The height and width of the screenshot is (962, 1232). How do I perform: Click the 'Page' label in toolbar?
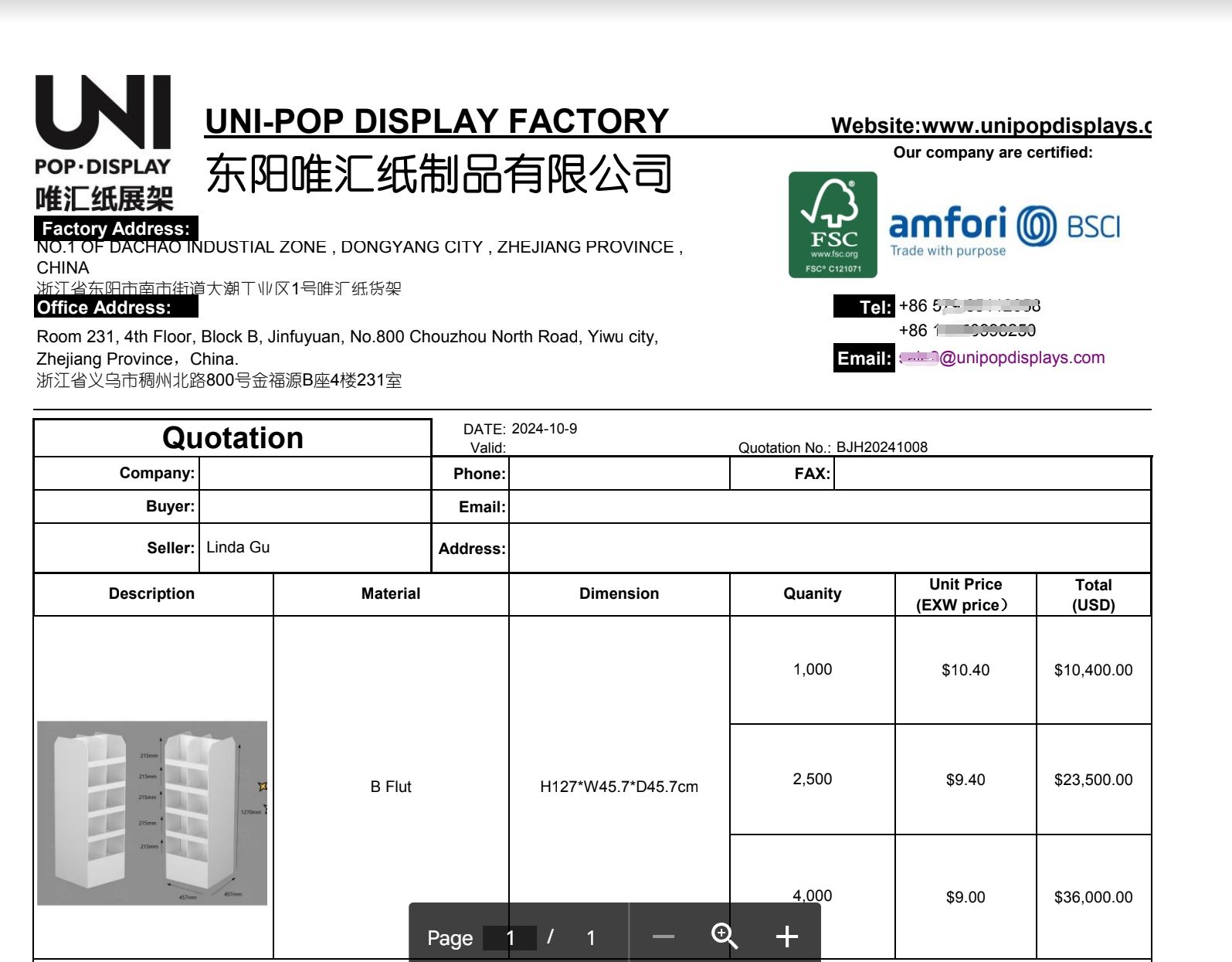click(450, 938)
